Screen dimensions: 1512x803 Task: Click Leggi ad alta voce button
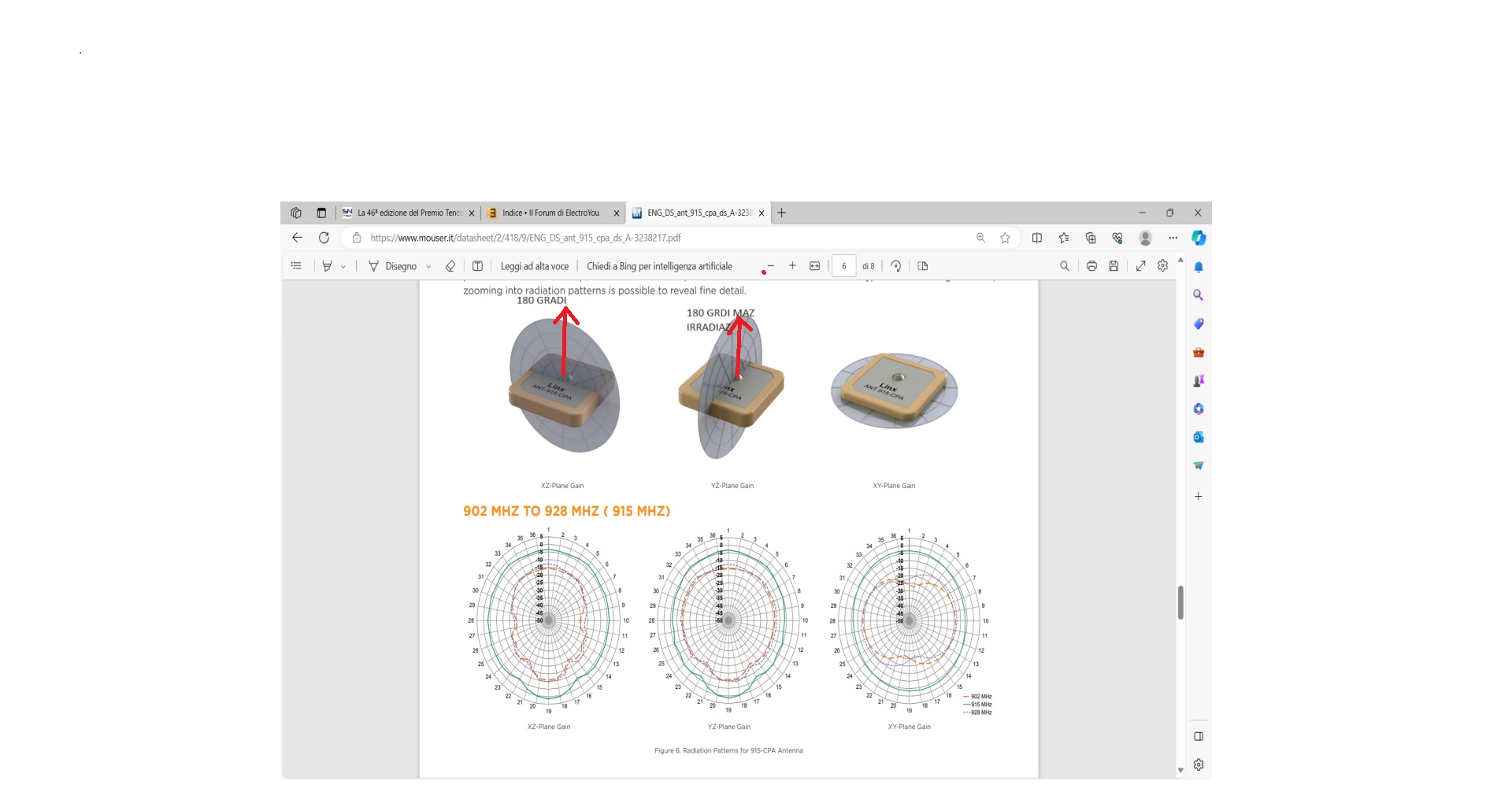coord(535,266)
